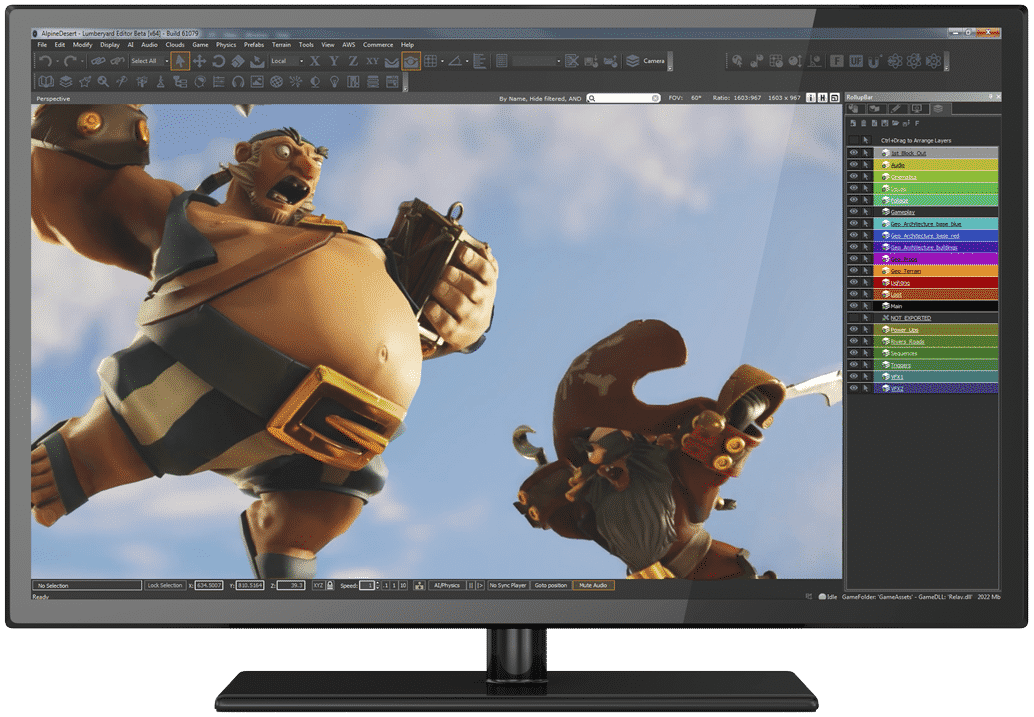Constrain to Y axis
1034x717 pixels.
click(334, 61)
